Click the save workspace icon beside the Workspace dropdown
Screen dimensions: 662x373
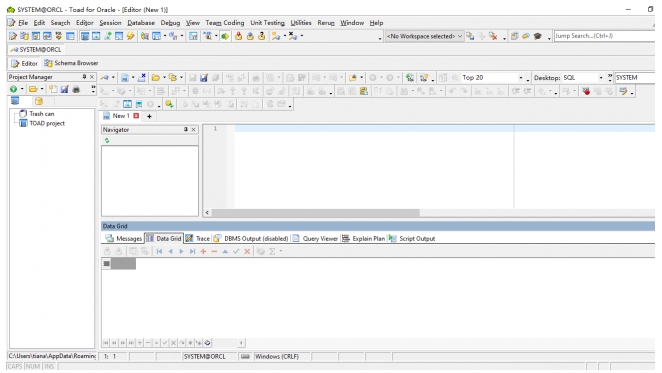click(470, 36)
